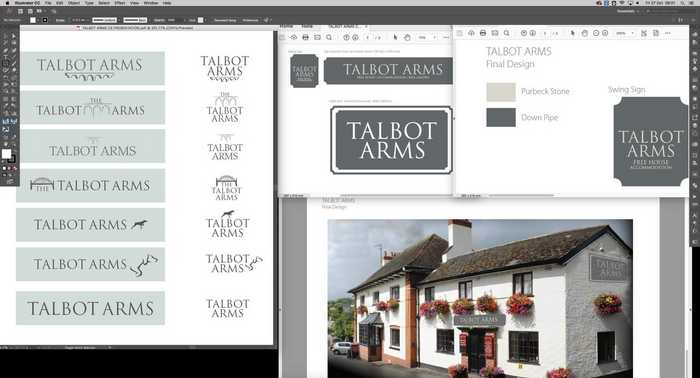
Task: Click the Purbeck Stone colour swatch
Action: (500, 92)
